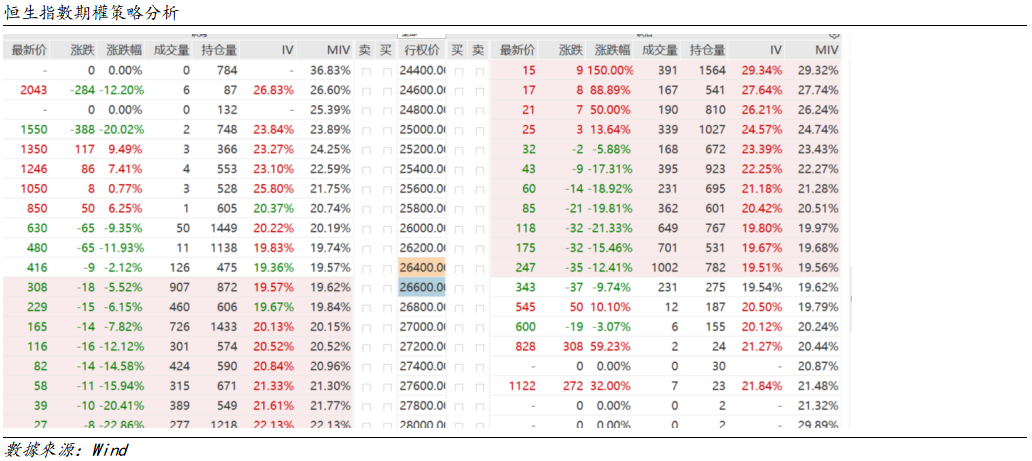Tick left 买 checkbox in the 25000 row
Screen dimensions: 1032x461
pos(386,130)
